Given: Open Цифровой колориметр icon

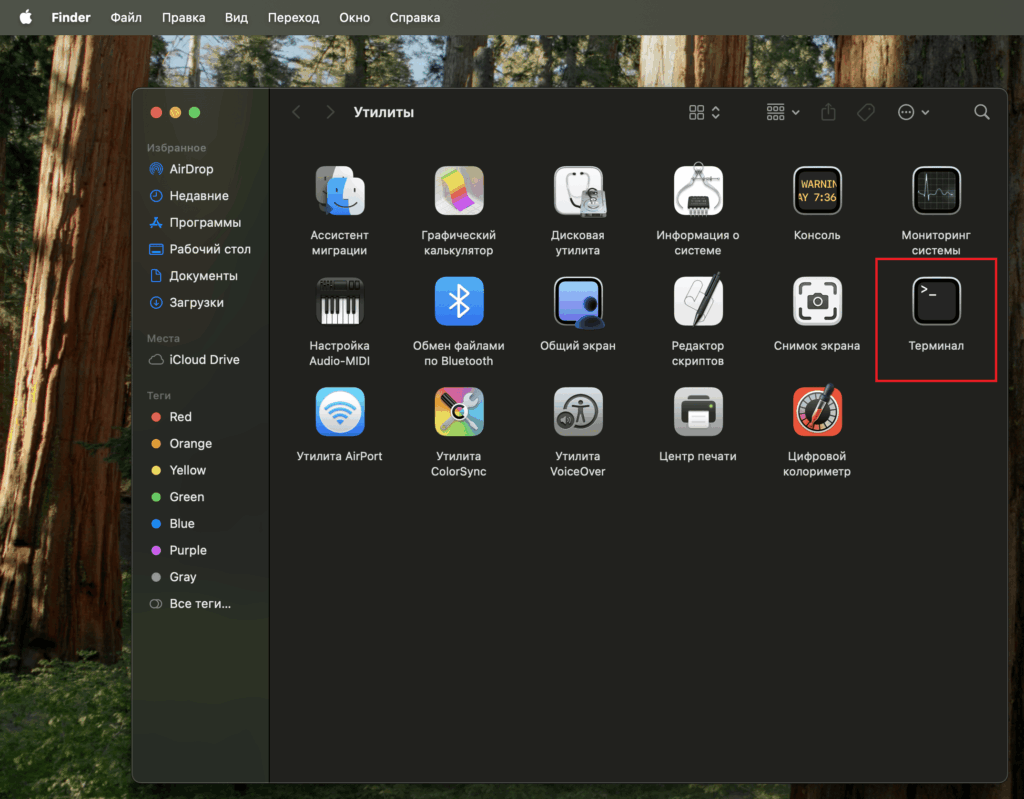Looking at the screenshot, I should [817, 411].
